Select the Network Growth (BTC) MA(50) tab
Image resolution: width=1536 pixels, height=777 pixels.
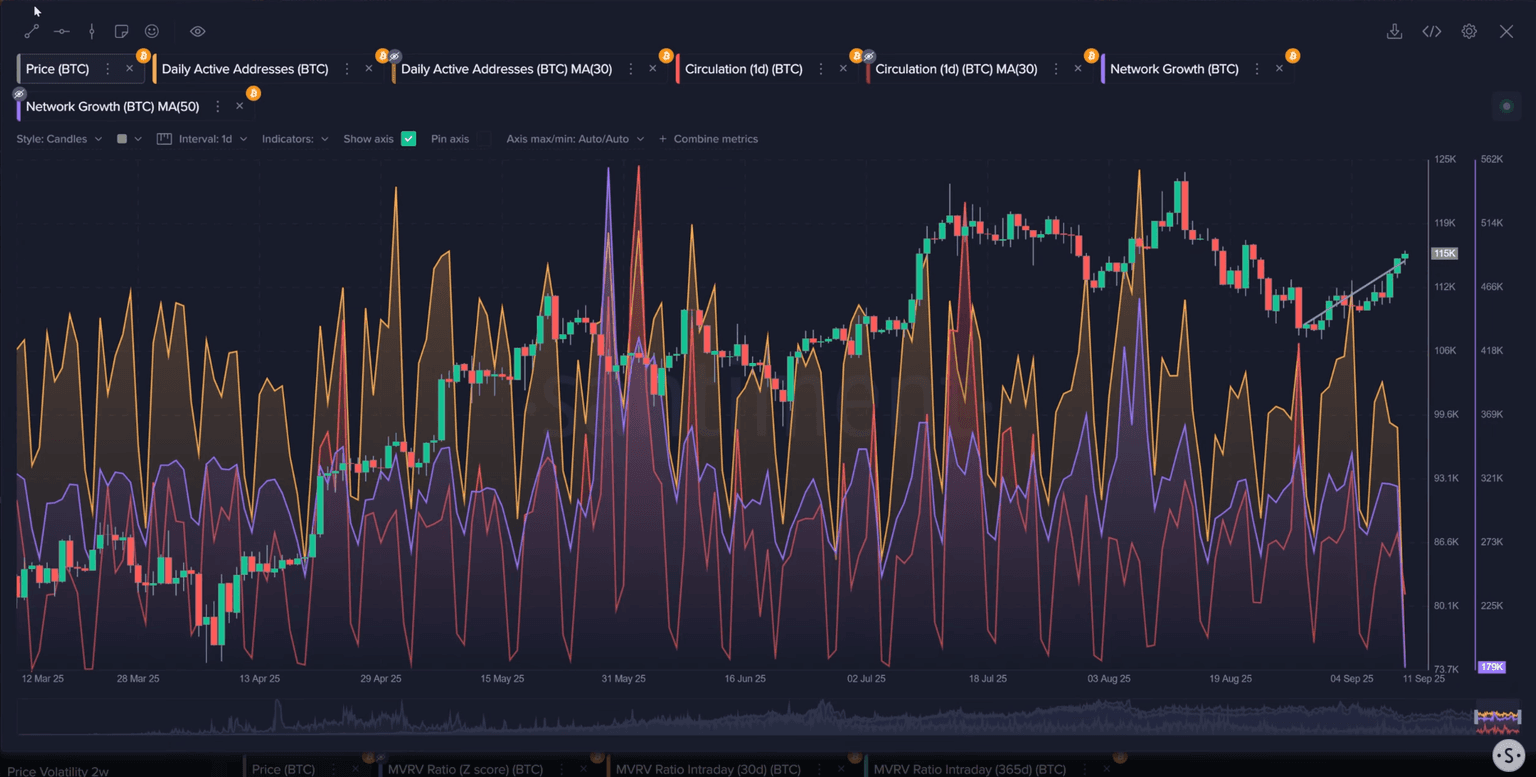[112, 106]
